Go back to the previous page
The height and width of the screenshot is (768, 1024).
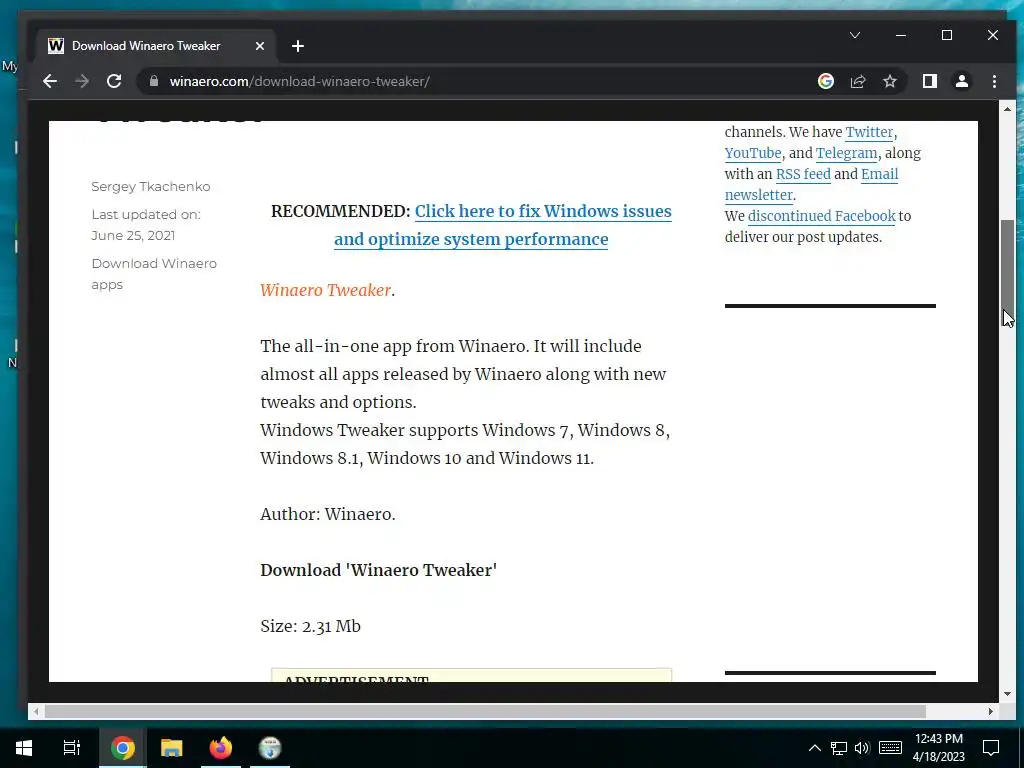click(50, 81)
